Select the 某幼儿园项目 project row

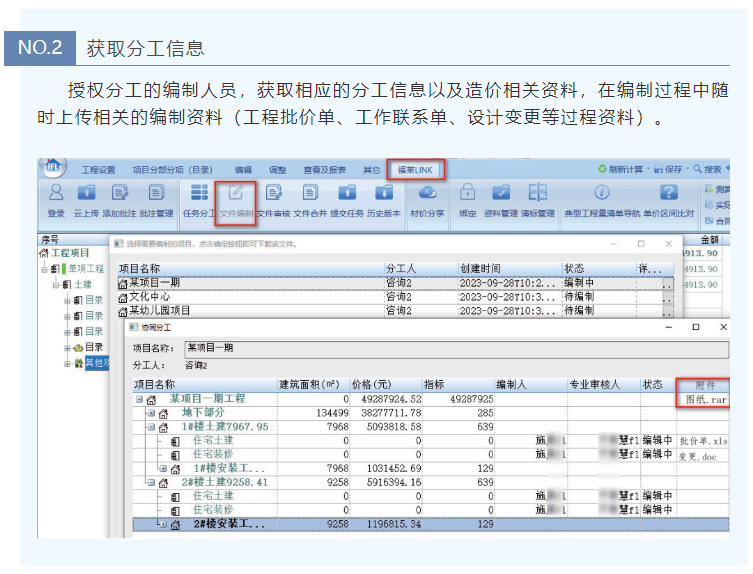395,311
